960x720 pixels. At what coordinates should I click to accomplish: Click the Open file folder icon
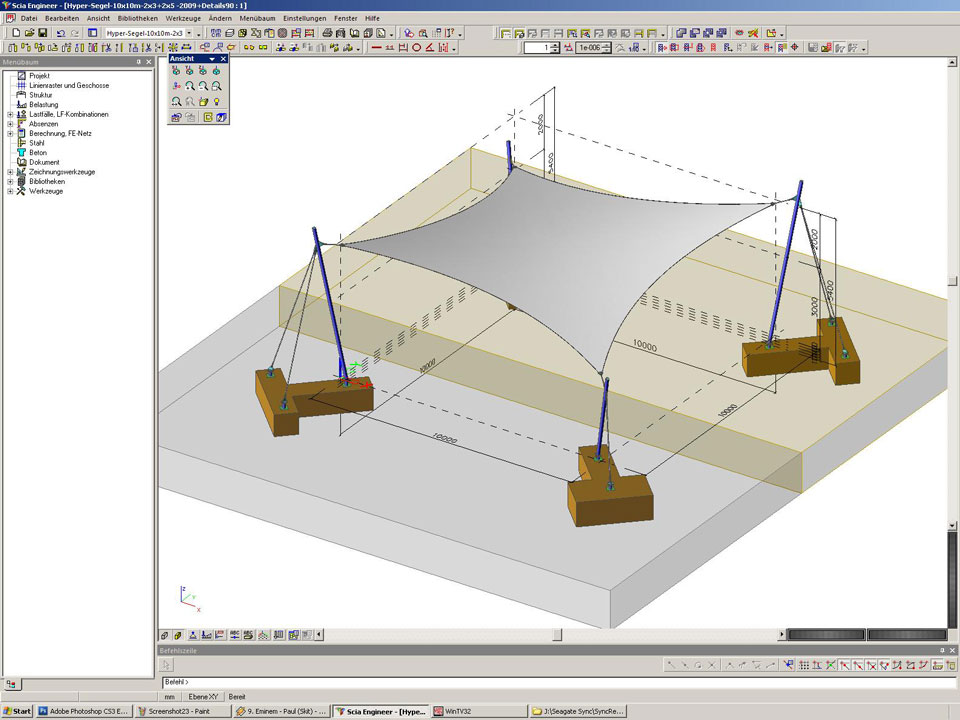click(29, 33)
